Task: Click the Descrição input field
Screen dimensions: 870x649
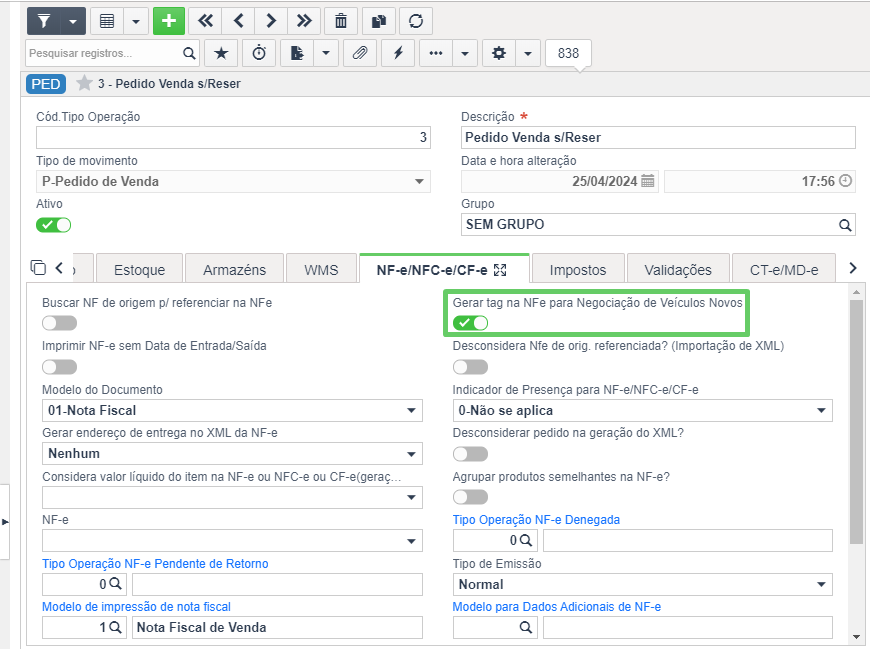Action: [x=658, y=138]
